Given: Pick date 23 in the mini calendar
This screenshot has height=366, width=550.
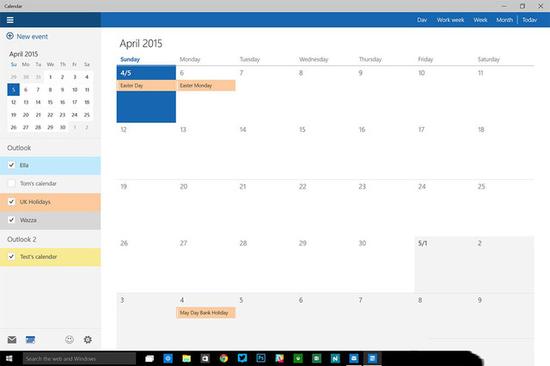Looking at the screenshot, I should click(x=62, y=115).
